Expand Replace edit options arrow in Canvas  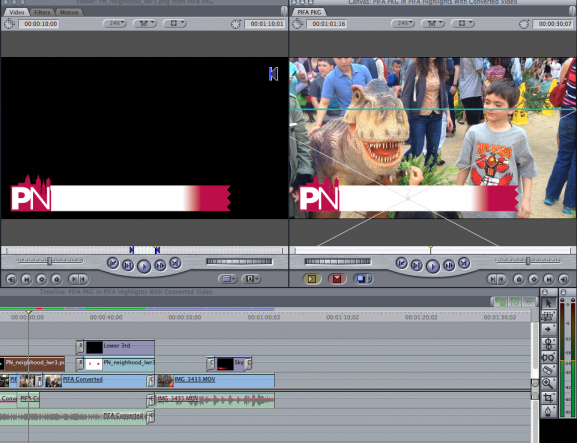click(x=370, y=279)
